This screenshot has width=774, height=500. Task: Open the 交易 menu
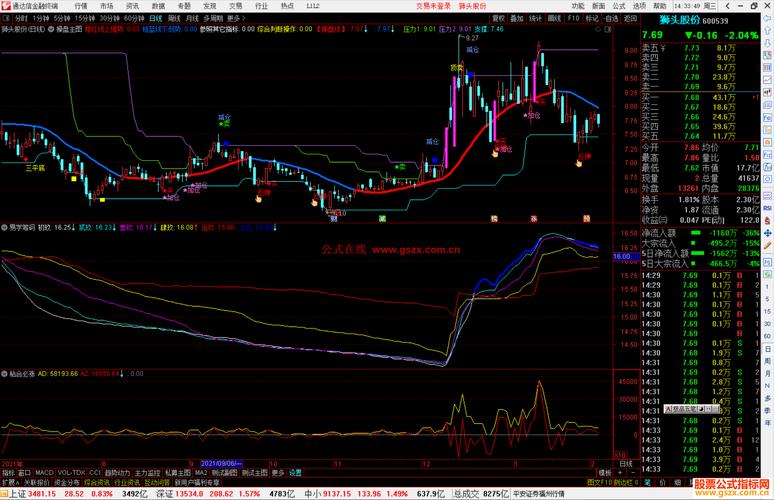tap(235, 6)
